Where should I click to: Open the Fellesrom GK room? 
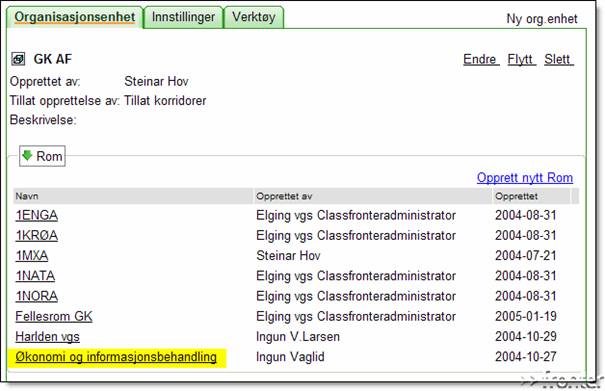point(54,316)
